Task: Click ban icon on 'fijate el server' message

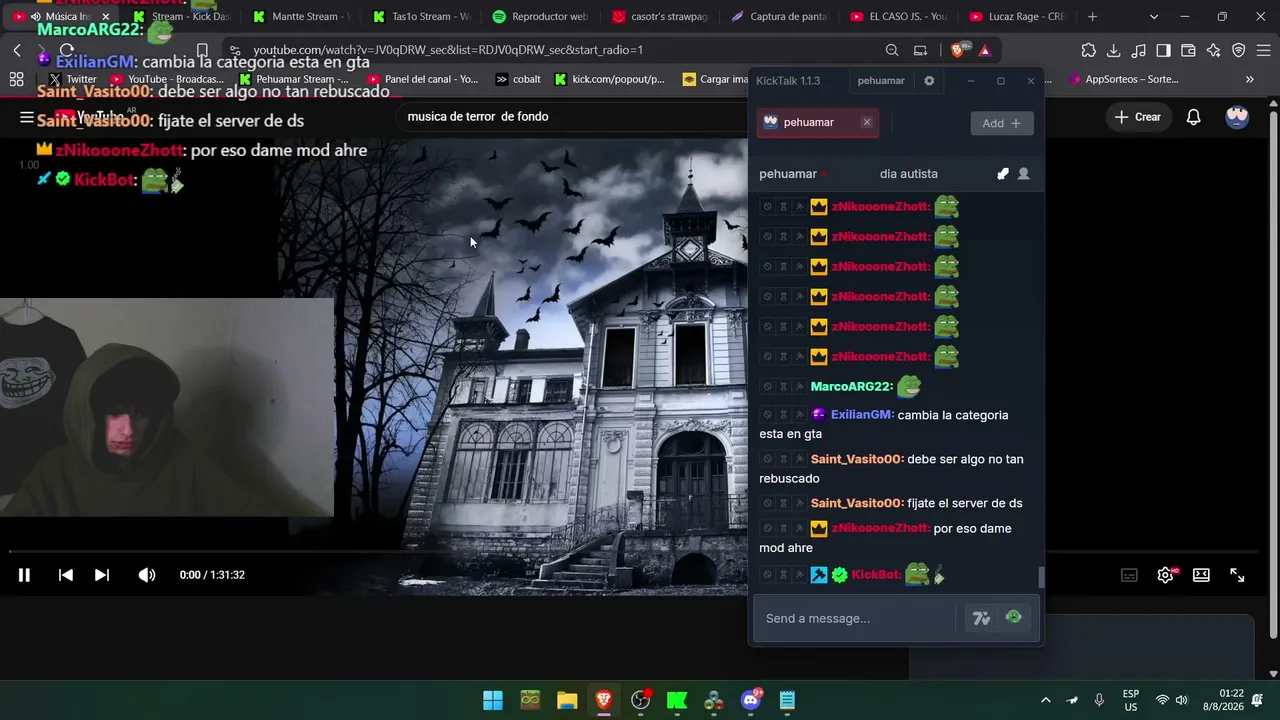Action: point(768,503)
